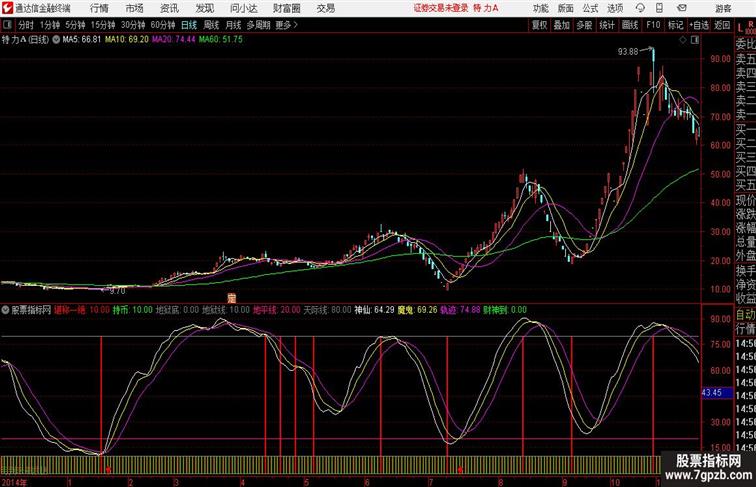This screenshot has width=756, height=487.
Task: Switch to 月线 monthly tab
Action: (233, 25)
